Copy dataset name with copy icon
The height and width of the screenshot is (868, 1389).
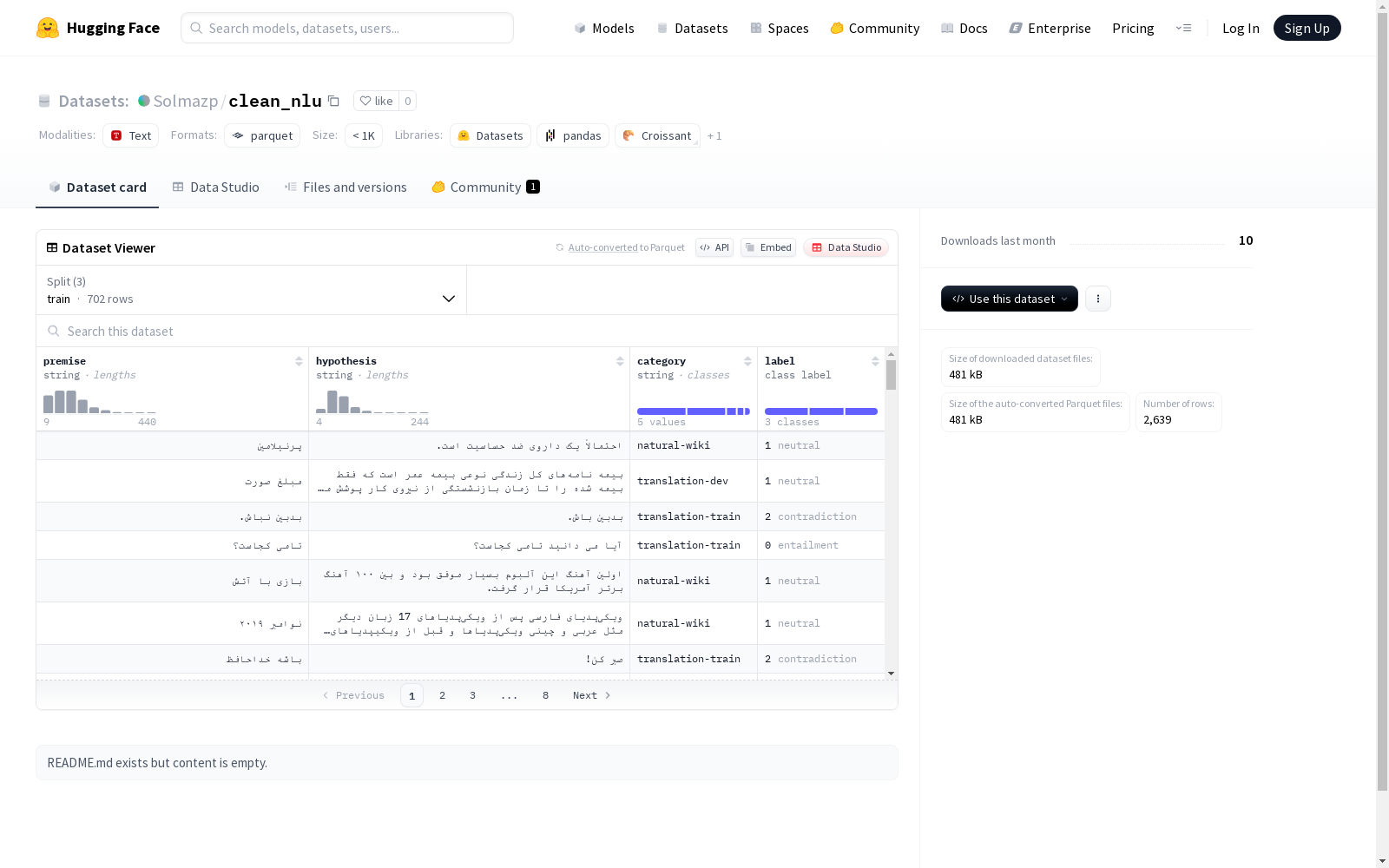333,101
